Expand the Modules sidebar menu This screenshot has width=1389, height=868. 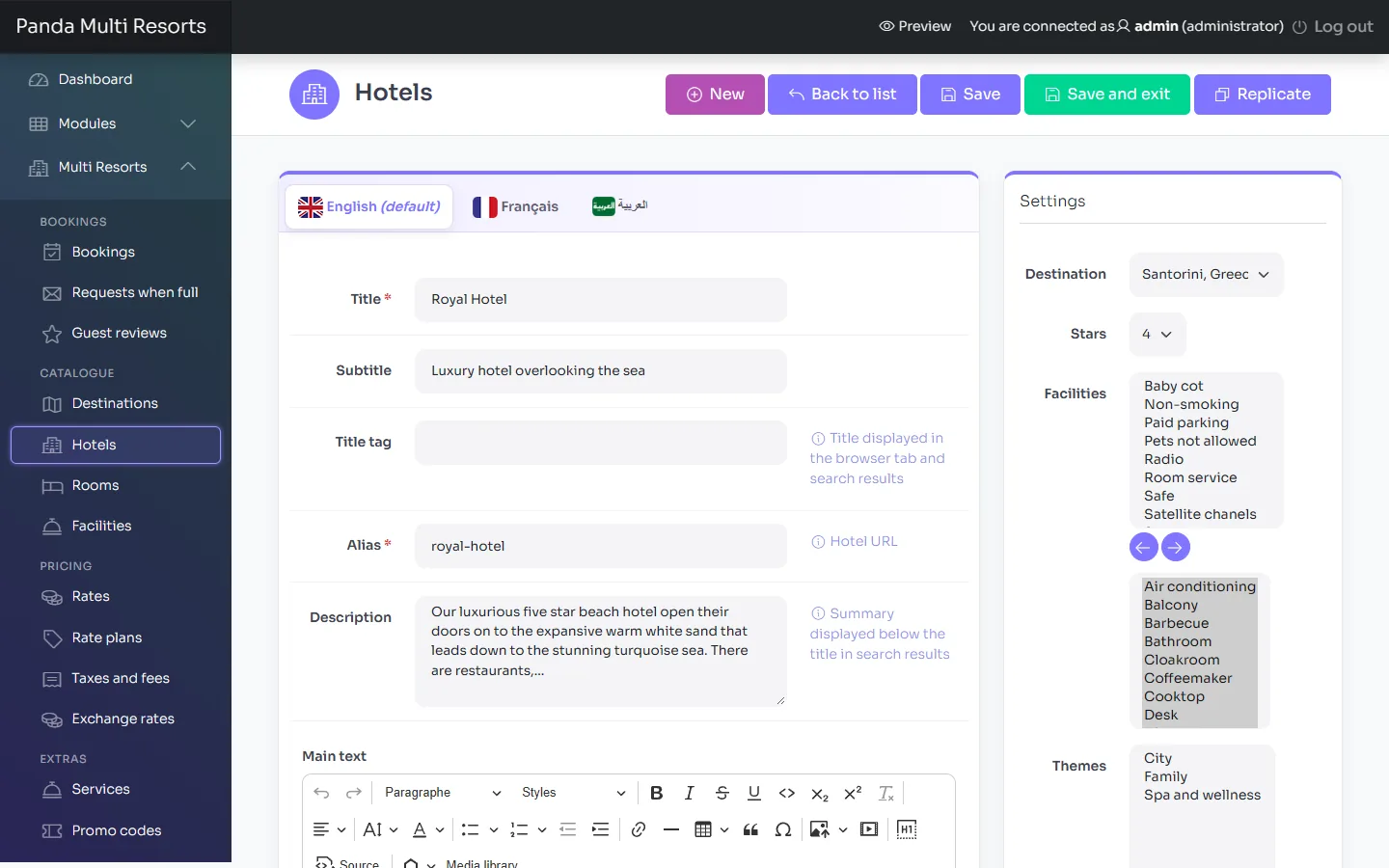pyautogui.click(x=116, y=123)
